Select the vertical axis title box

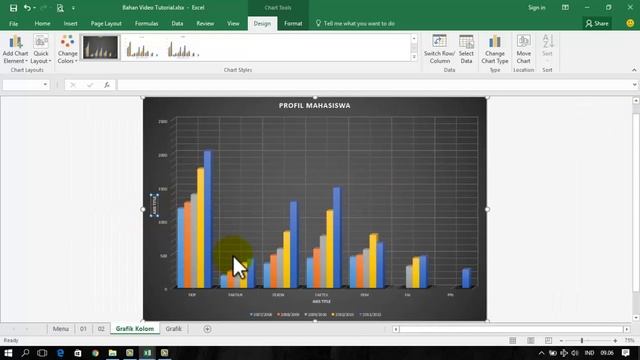(x=154, y=205)
